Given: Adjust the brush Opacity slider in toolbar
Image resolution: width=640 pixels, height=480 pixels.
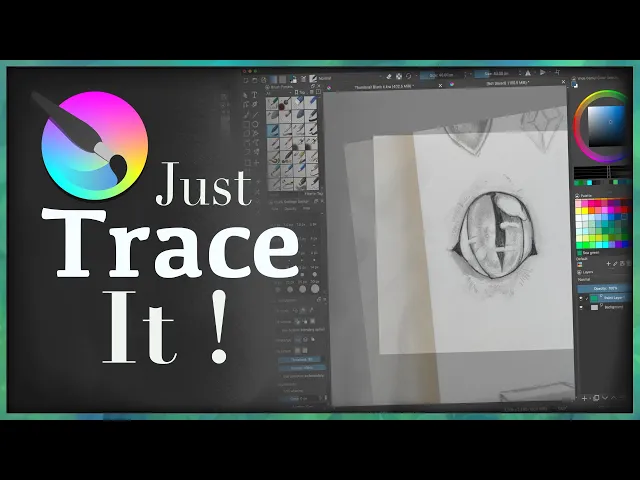Looking at the screenshot, I should (442, 75).
